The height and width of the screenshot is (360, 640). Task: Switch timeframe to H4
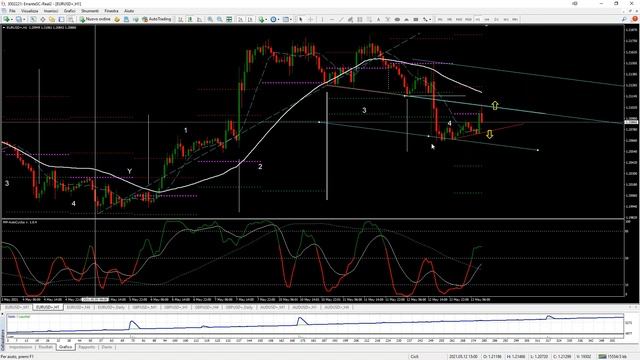click(487, 19)
